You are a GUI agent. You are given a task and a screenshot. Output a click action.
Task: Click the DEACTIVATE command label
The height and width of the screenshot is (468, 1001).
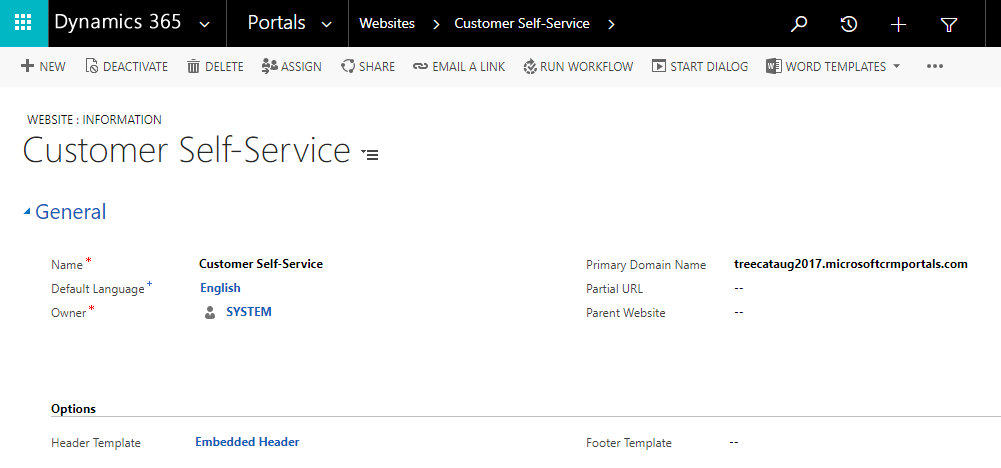[x=135, y=66]
